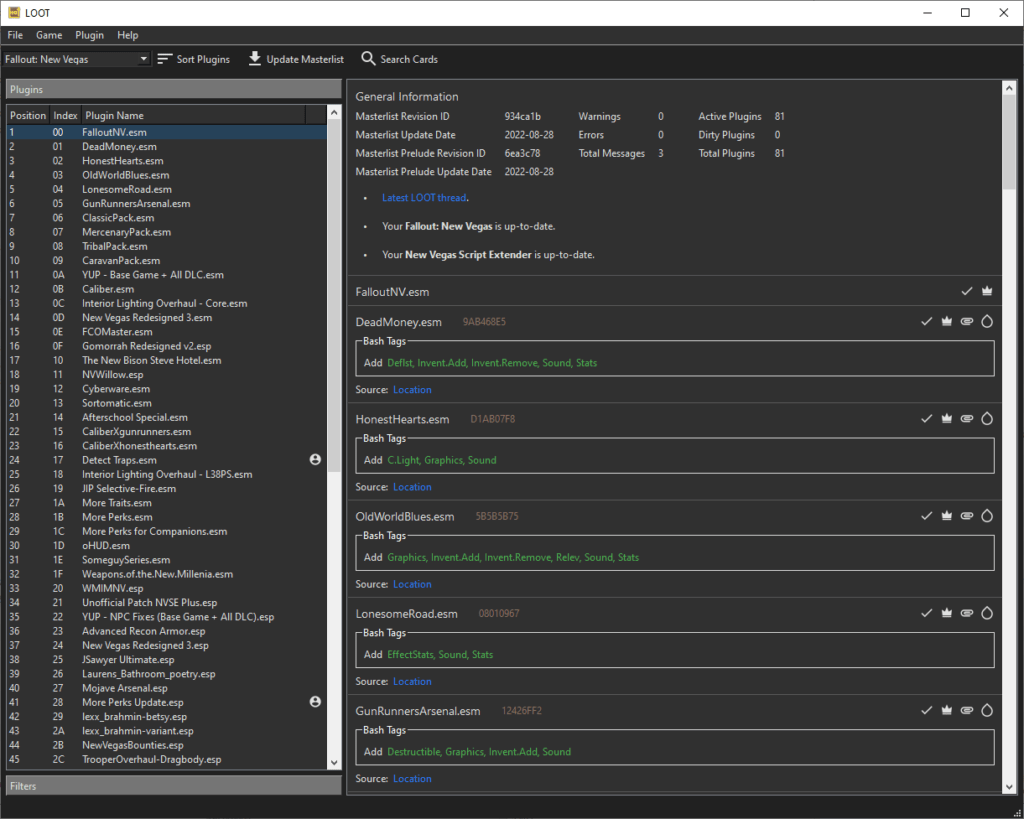Open the Plugin menu

pos(89,35)
